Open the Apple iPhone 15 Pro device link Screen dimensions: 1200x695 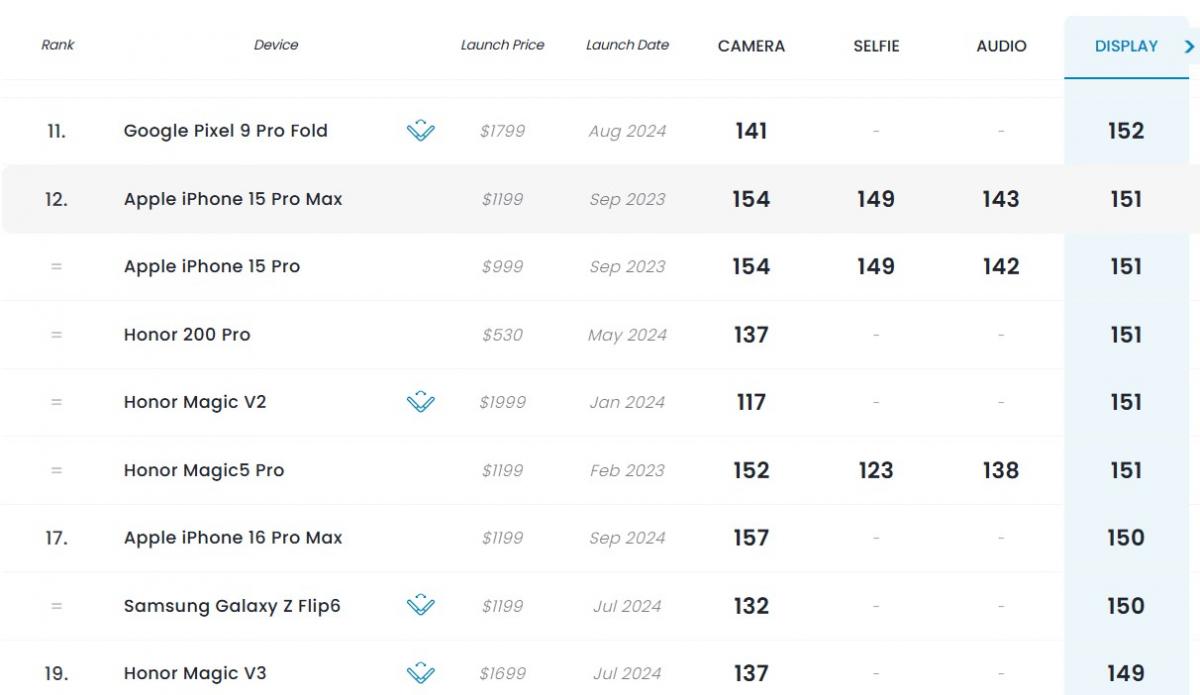[x=212, y=266]
